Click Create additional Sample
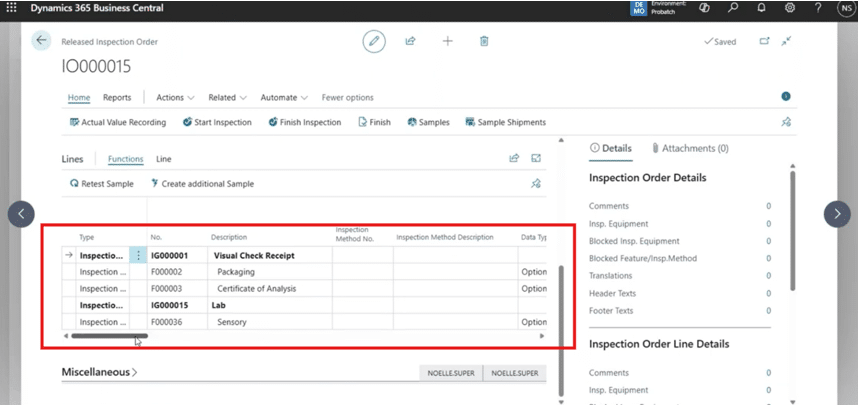The height and width of the screenshot is (405, 859). [202, 184]
